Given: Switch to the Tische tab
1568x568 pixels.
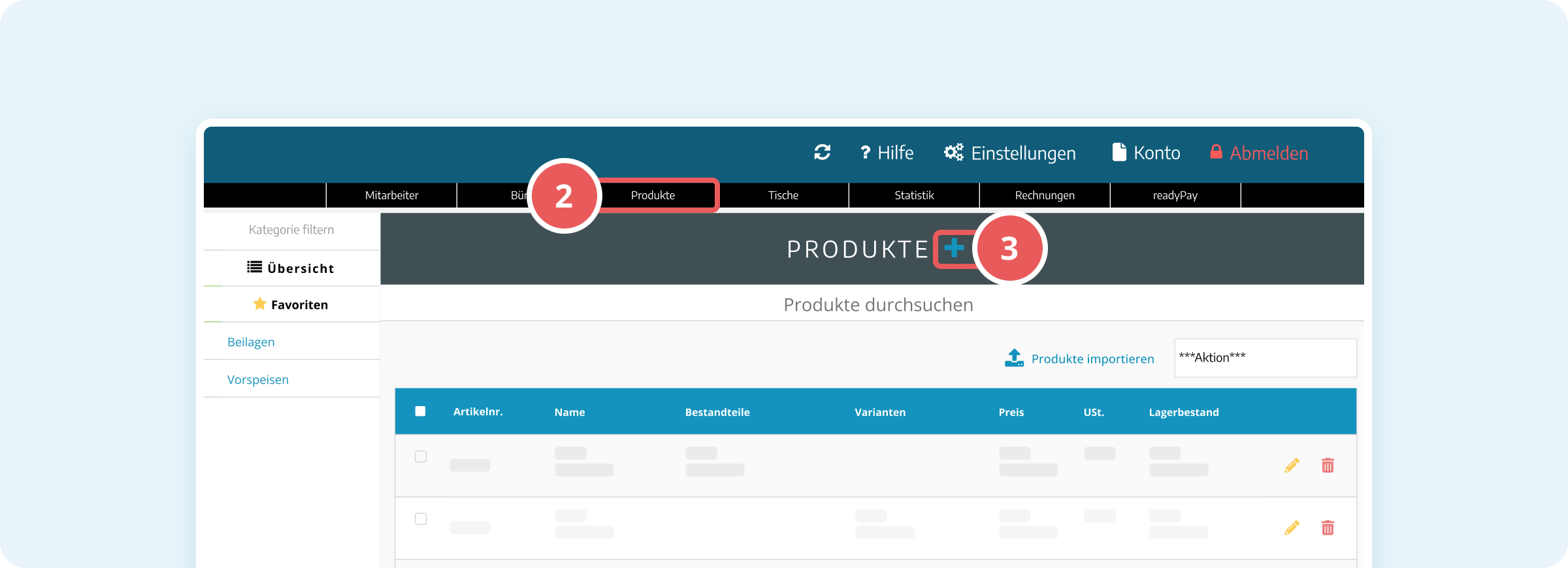Looking at the screenshot, I should [x=783, y=195].
